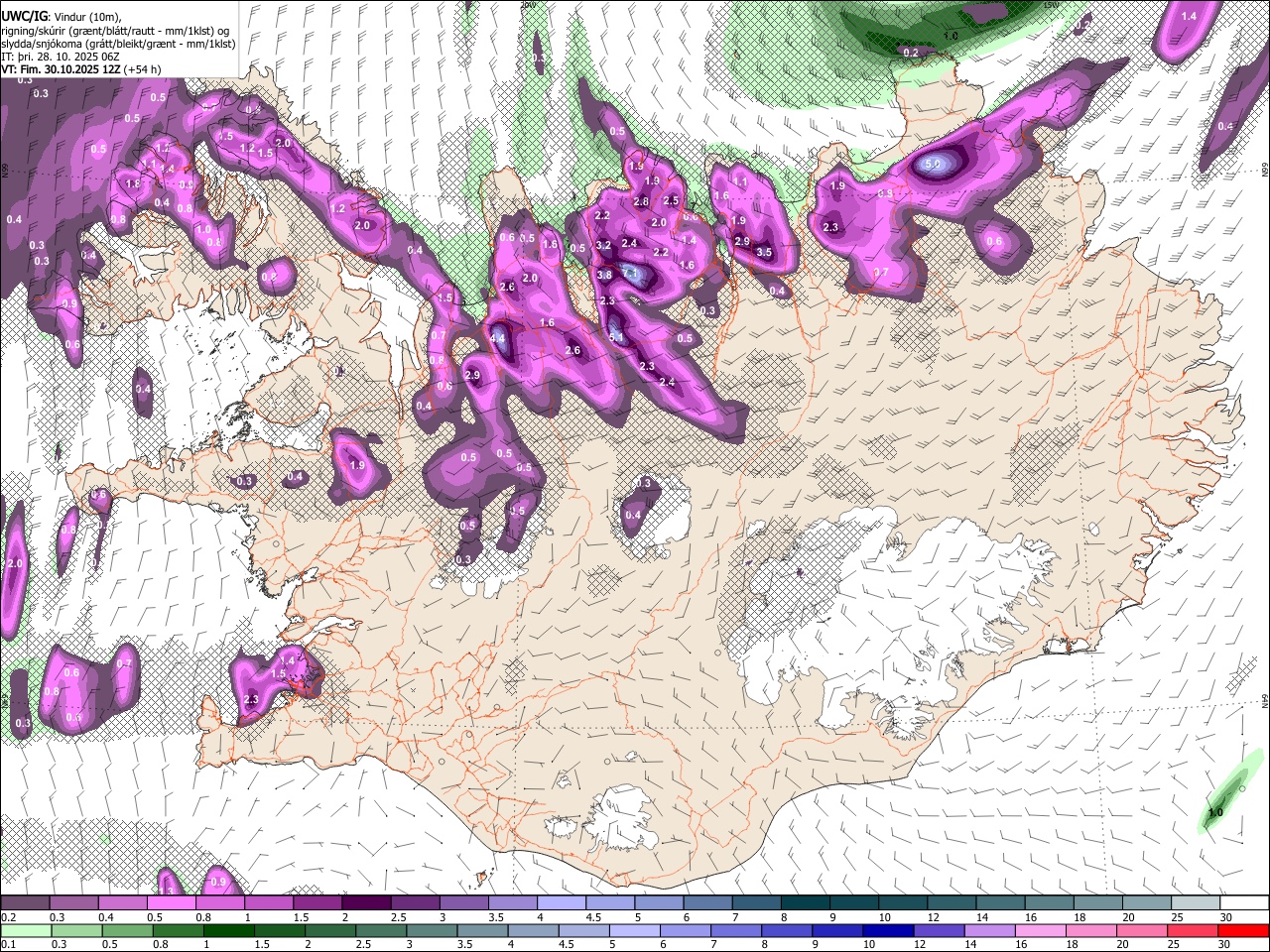
Task: Pick the deep blue 10 swatch in lower legend row
Action: point(889,930)
